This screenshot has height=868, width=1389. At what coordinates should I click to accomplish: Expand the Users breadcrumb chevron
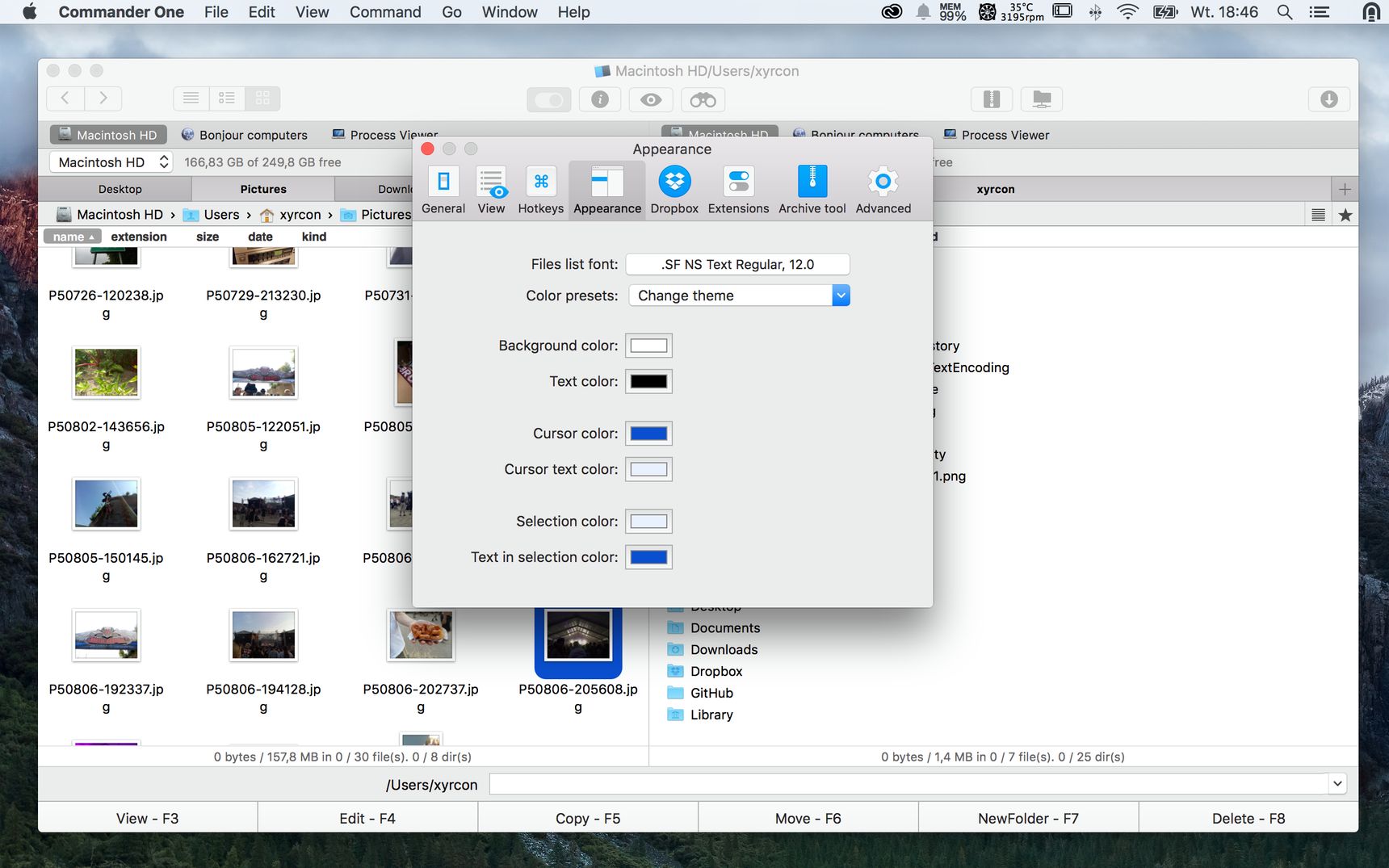pyautogui.click(x=249, y=215)
